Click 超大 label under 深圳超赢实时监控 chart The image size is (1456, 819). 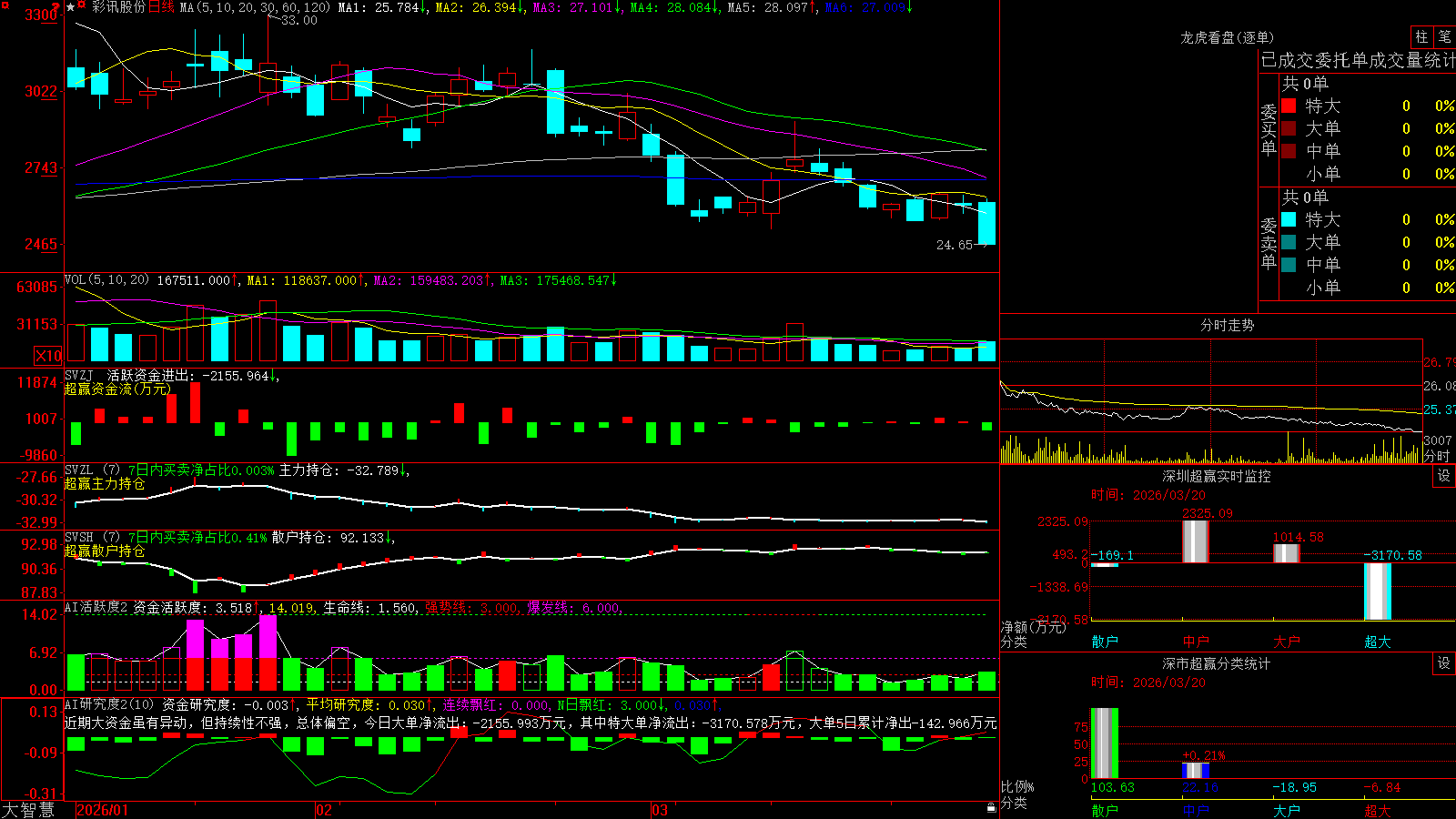click(x=1378, y=642)
